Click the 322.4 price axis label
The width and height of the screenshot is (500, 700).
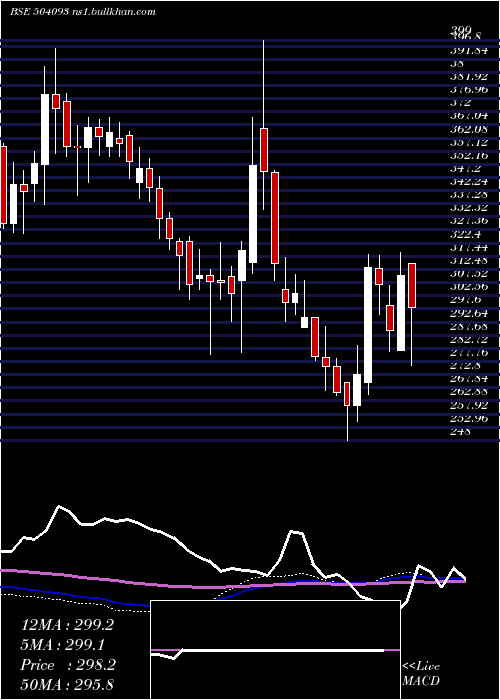pyautogui.click(x=465, y=234)
